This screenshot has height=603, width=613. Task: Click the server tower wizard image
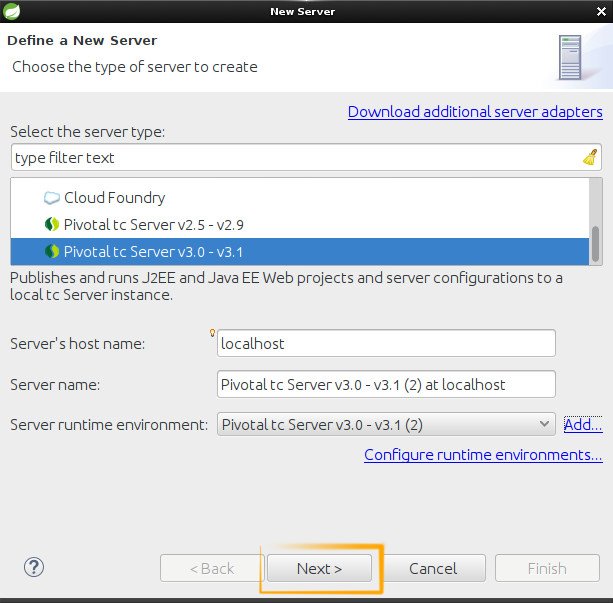570,57
